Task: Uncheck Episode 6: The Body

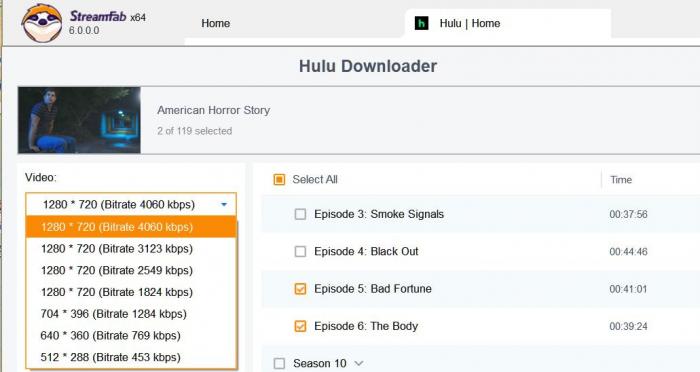Action: tap(300, 326)
